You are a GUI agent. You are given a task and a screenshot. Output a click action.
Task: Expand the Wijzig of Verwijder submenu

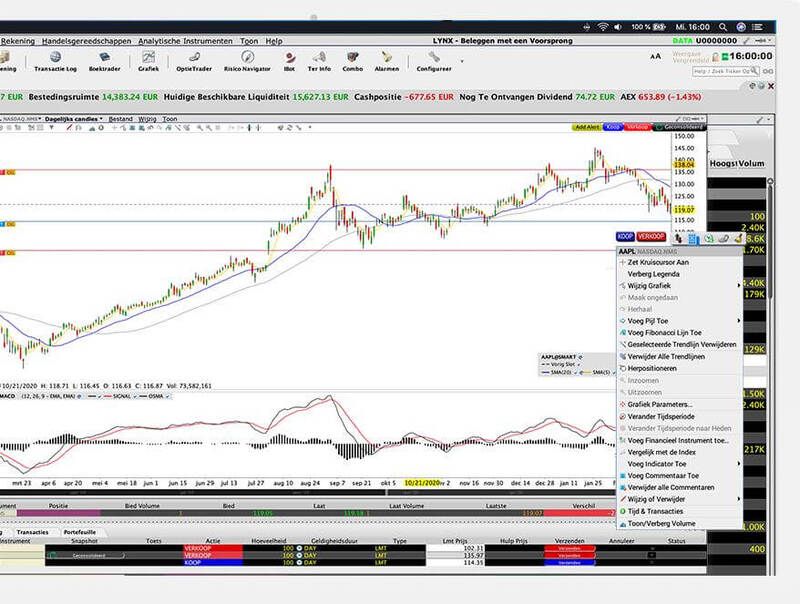pyautogui.click(x=679, y=499)
